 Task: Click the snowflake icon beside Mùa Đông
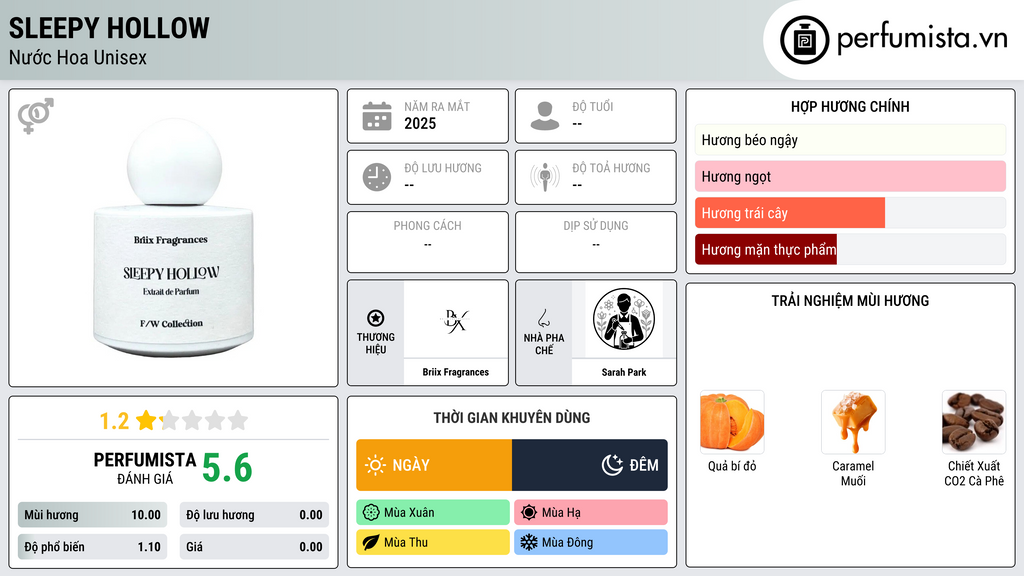pos(529,542)
